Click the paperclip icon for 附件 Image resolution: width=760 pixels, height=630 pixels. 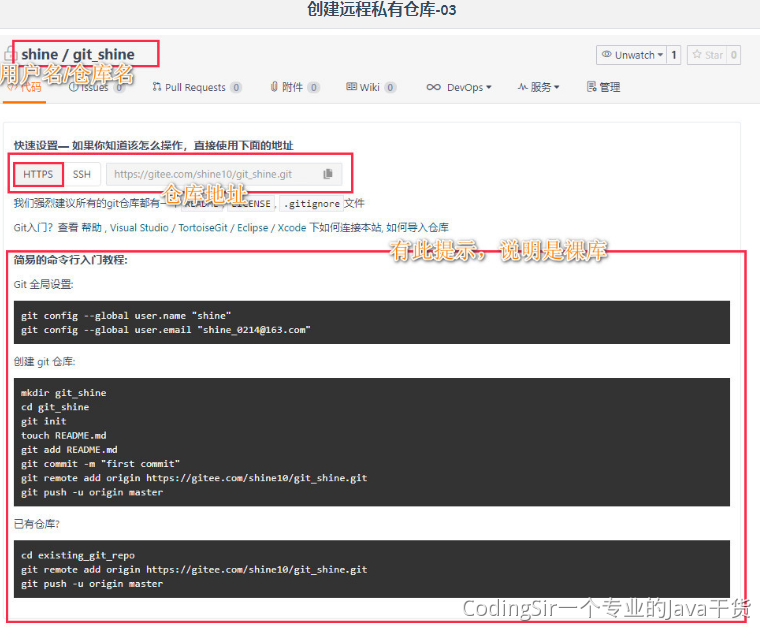(x=274, y=87)
